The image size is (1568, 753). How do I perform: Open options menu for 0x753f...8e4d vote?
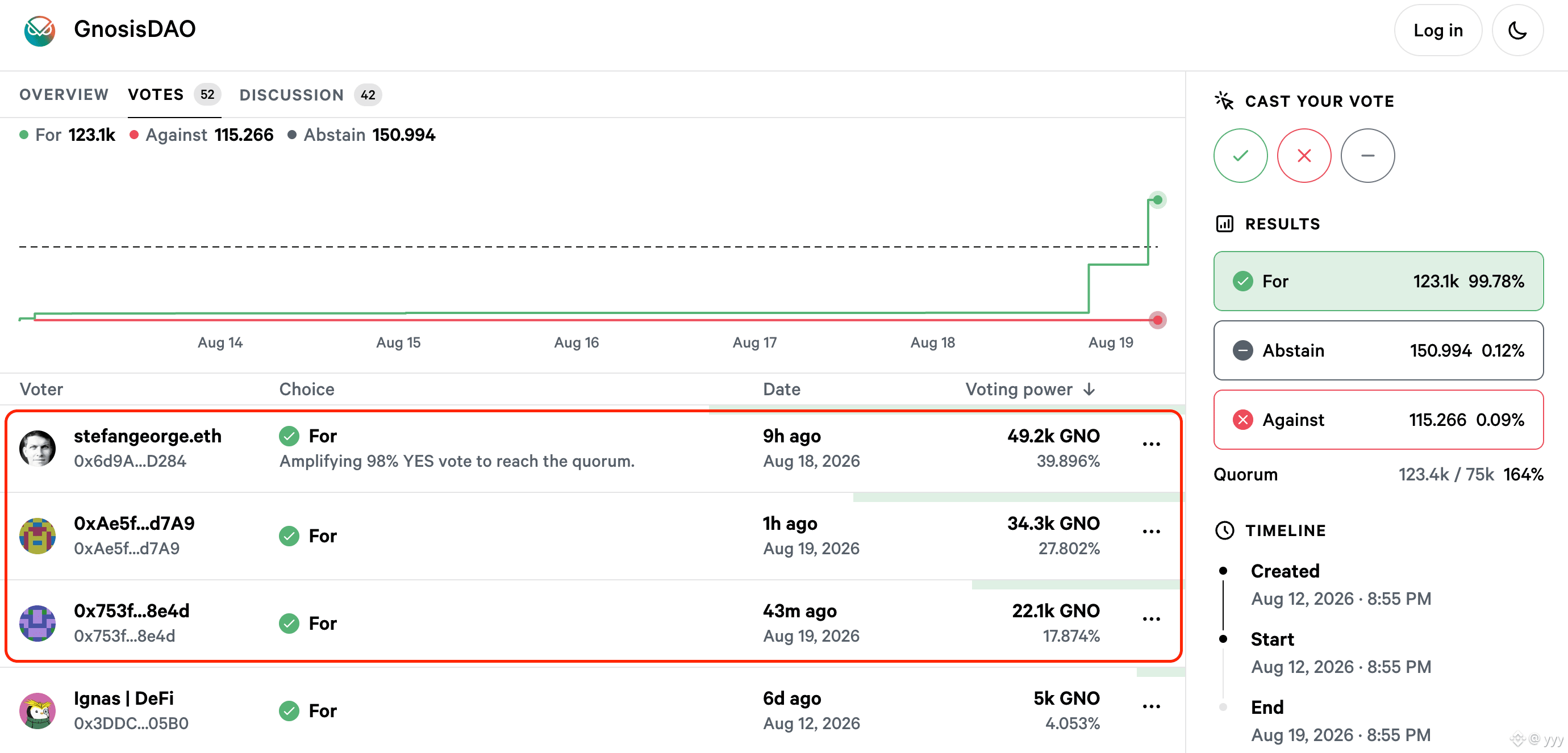coord(1151,620)
